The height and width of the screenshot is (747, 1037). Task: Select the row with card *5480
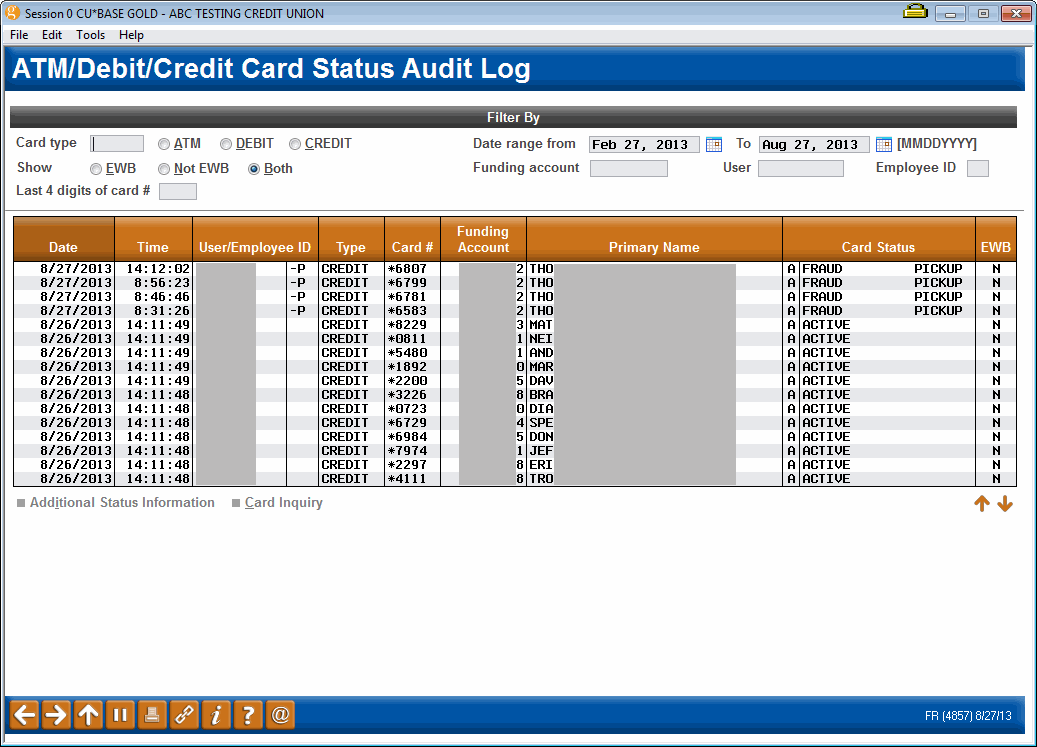(x=515, y=353)
